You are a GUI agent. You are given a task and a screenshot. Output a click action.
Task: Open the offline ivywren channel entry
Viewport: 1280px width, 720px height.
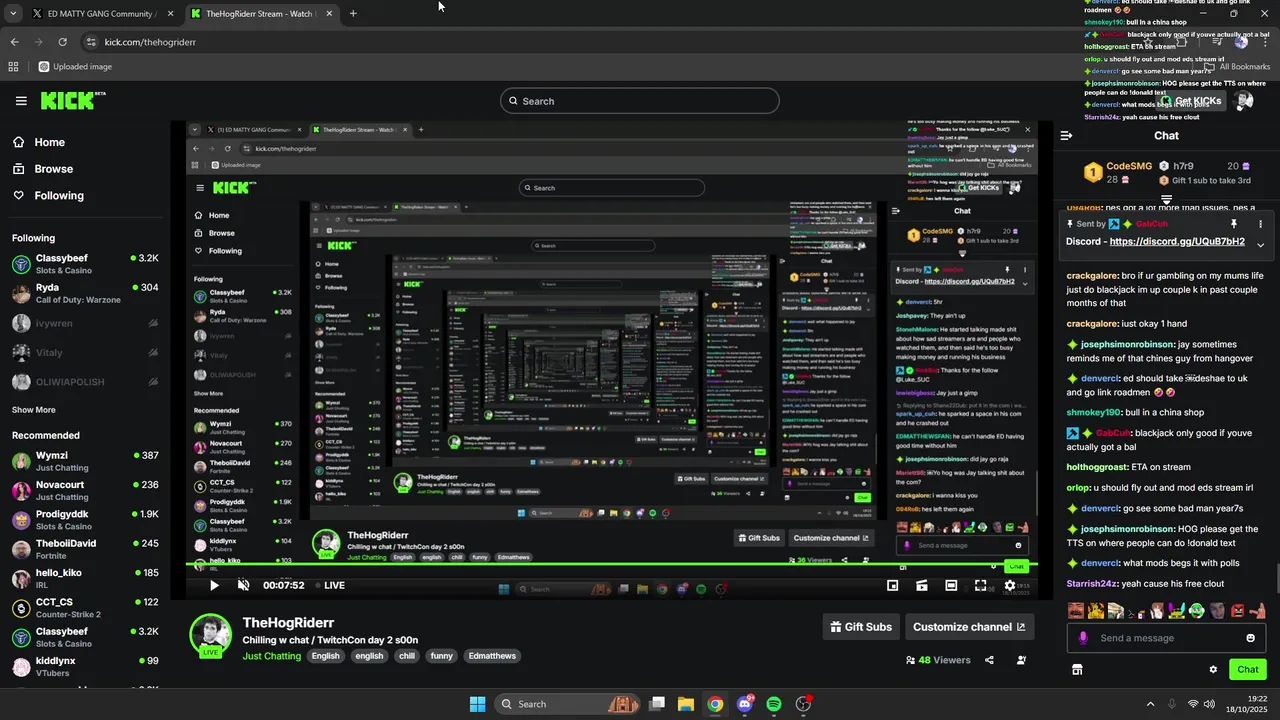point(85,323)
